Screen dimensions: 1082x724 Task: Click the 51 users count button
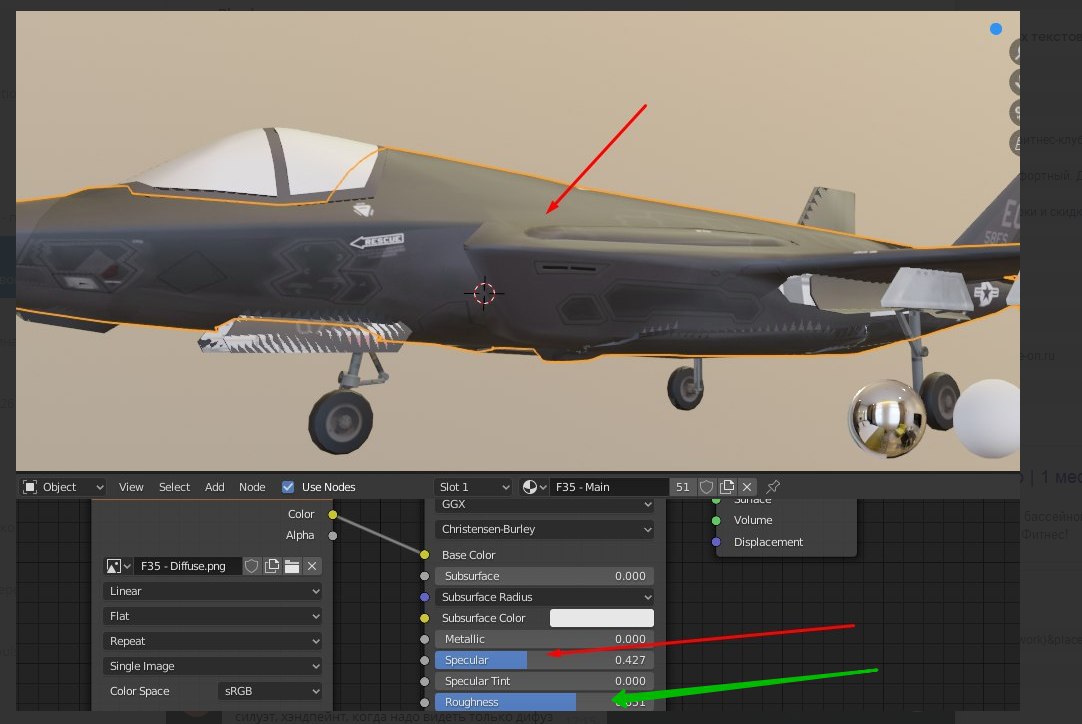coord(682,487)
